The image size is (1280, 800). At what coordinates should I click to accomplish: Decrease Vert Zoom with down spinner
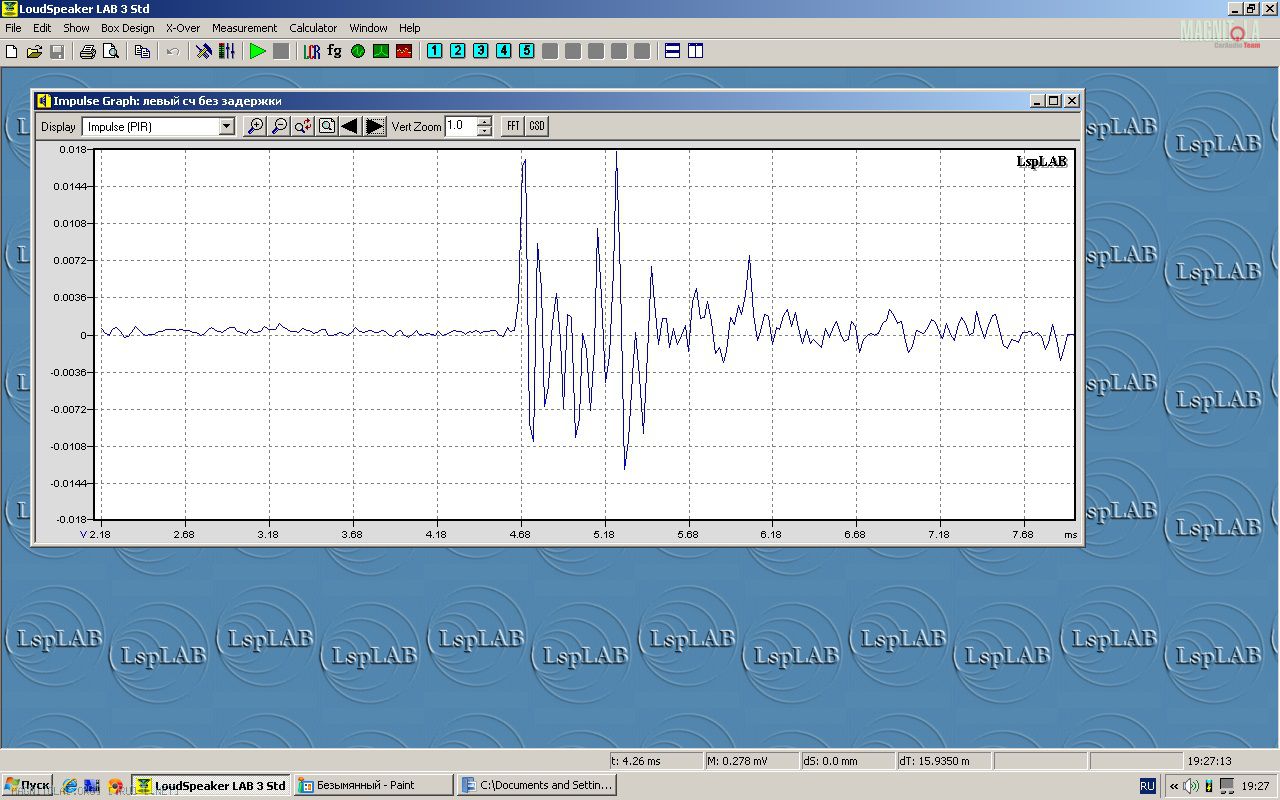click(484, 131)
